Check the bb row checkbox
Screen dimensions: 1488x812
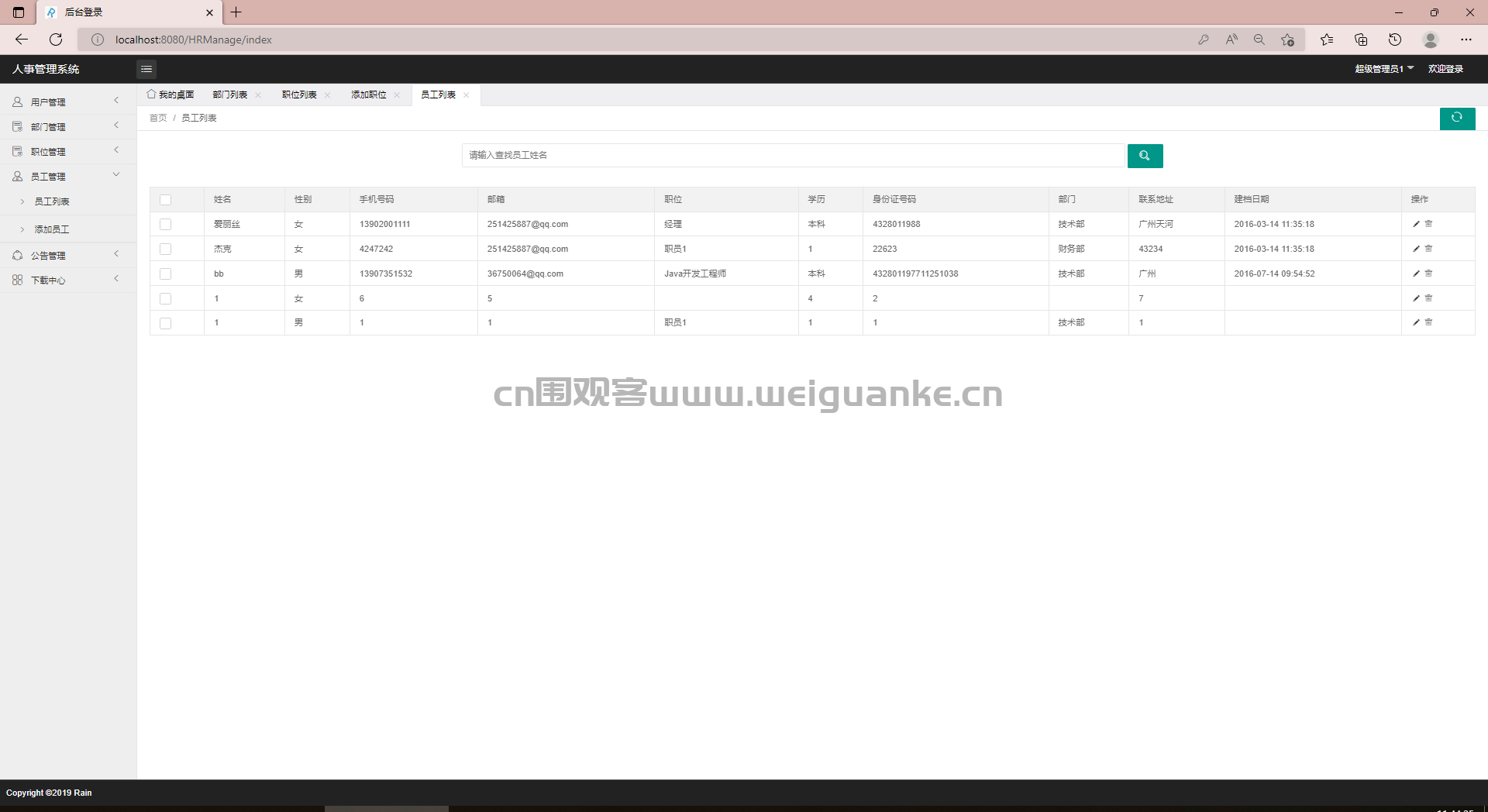(x=165, y=274)
